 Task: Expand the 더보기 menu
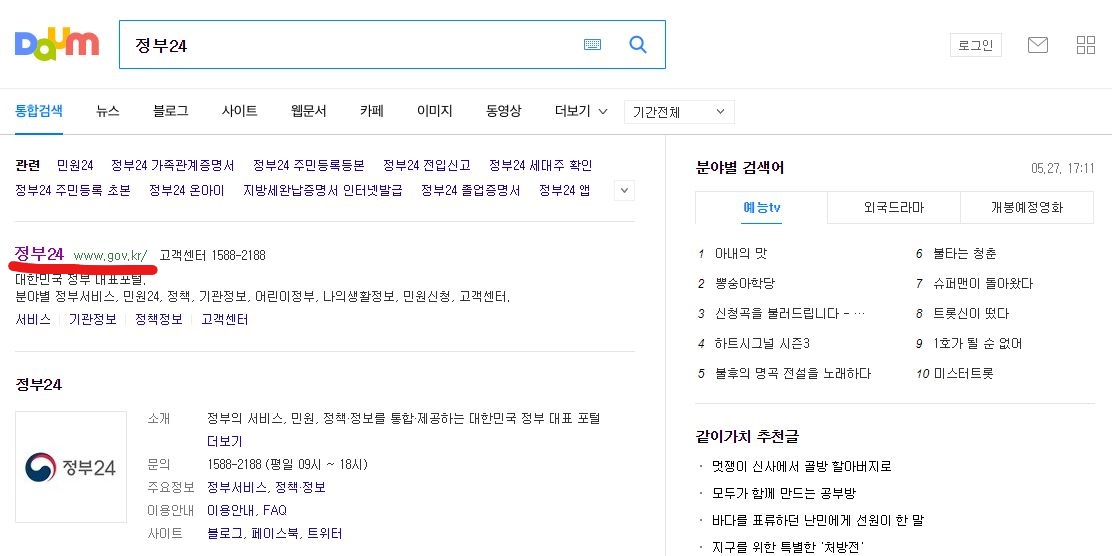pos(581,111)
